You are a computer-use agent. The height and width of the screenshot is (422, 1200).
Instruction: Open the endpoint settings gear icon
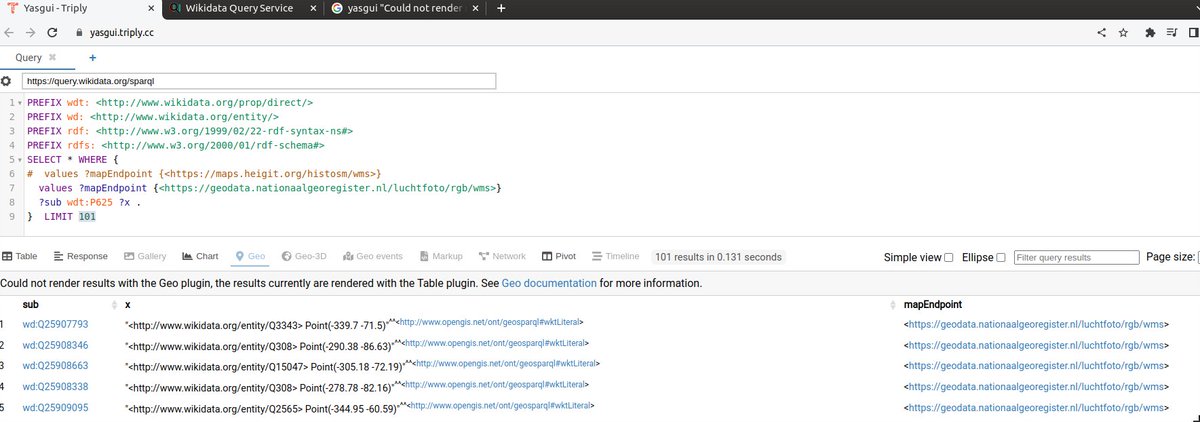(6, 81)
